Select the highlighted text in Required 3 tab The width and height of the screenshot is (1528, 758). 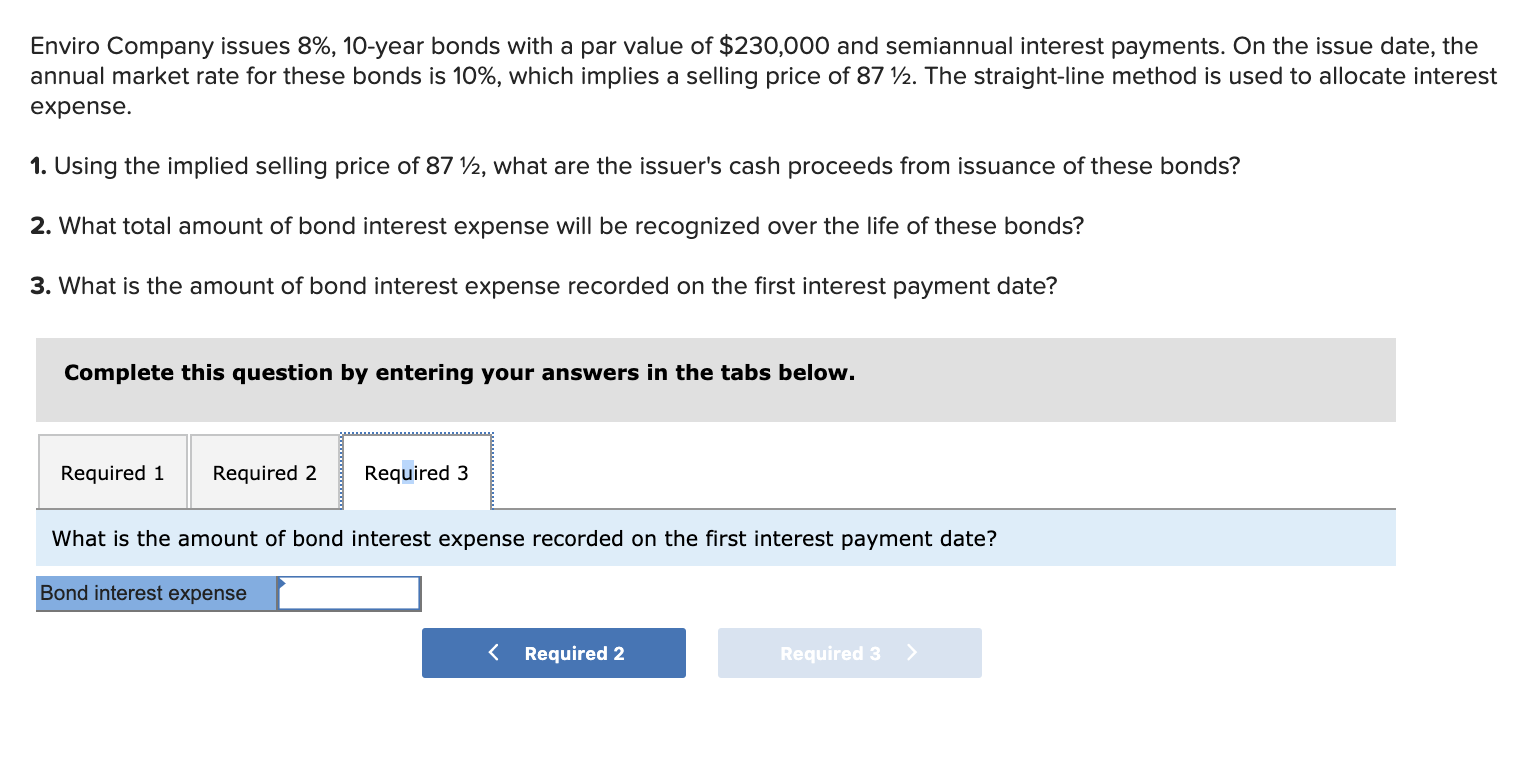coord(409,471)
